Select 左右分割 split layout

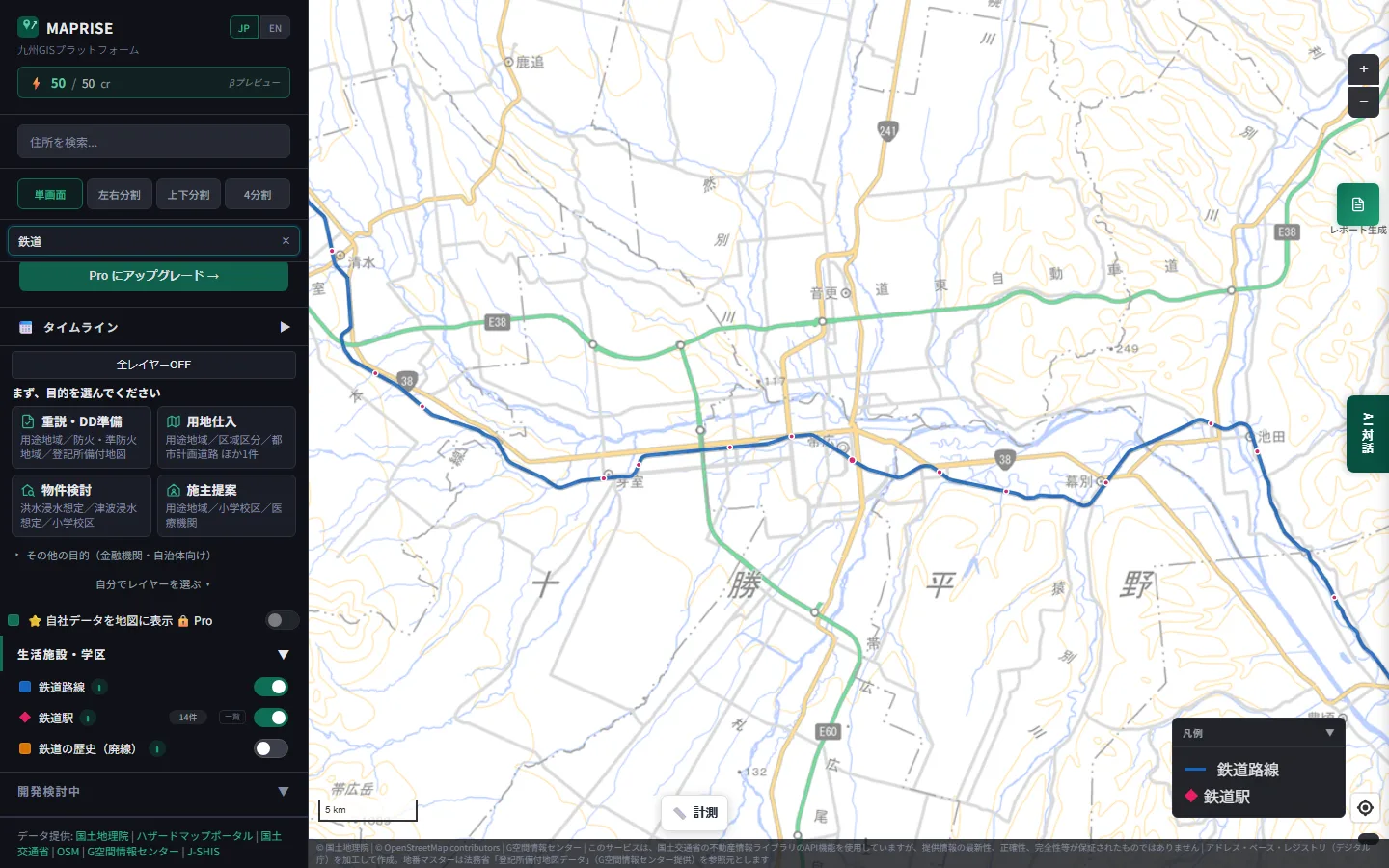pyautogui.click(x=120, y=195)
